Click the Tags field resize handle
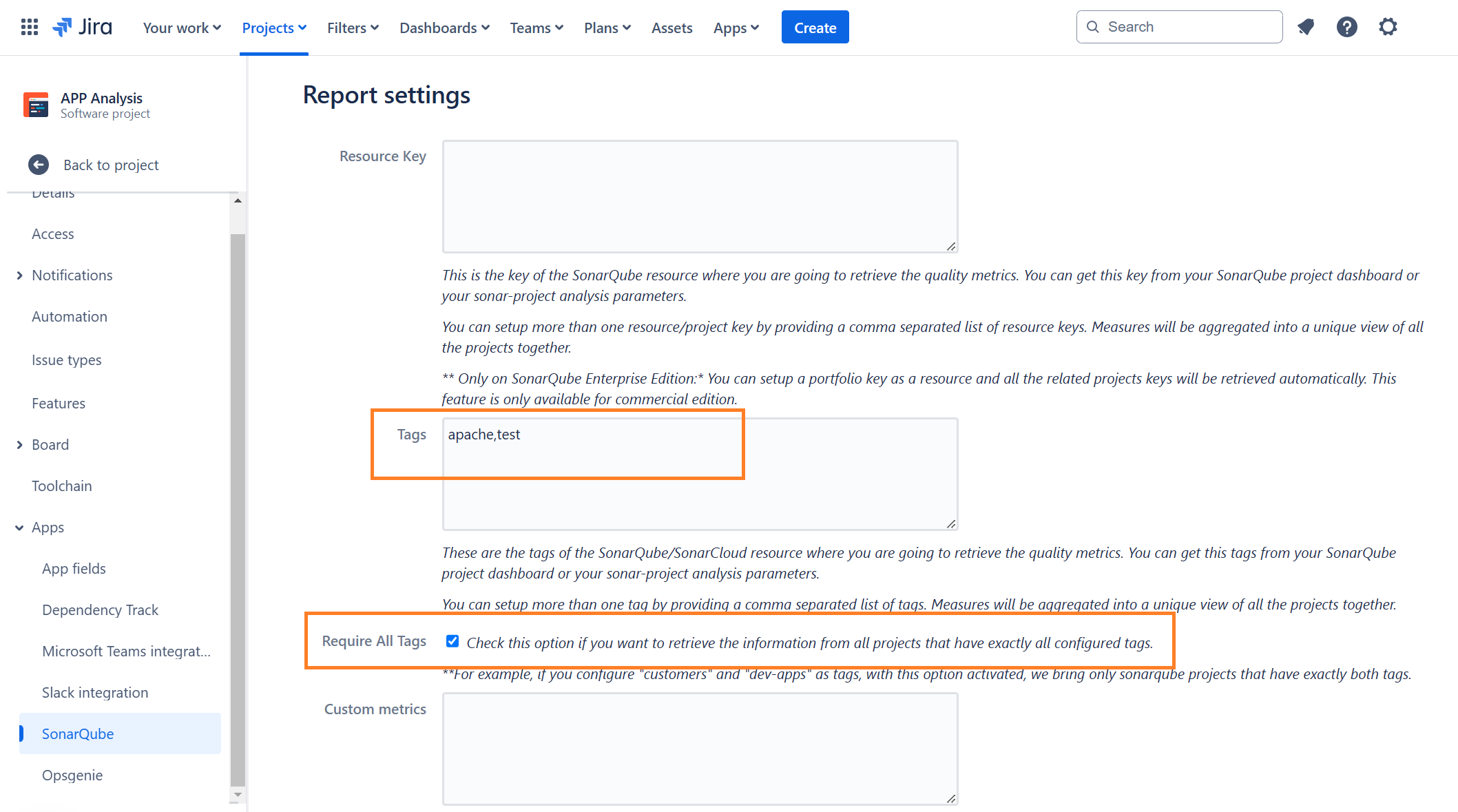The height and width of the screenshot is (812, 1458). [x=951, y=523]
